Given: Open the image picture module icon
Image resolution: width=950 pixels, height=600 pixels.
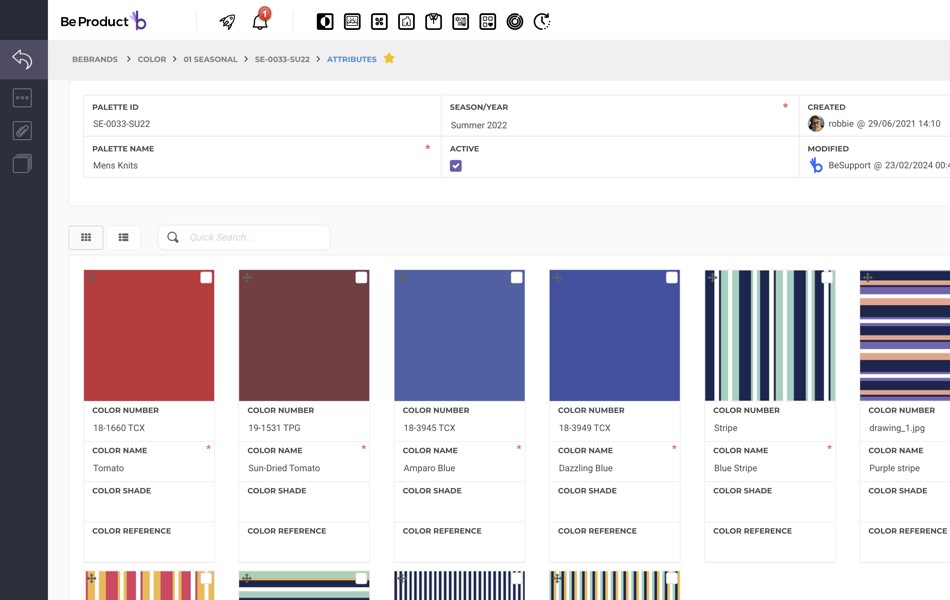Looking at the screenshot, I should [352, 22].
